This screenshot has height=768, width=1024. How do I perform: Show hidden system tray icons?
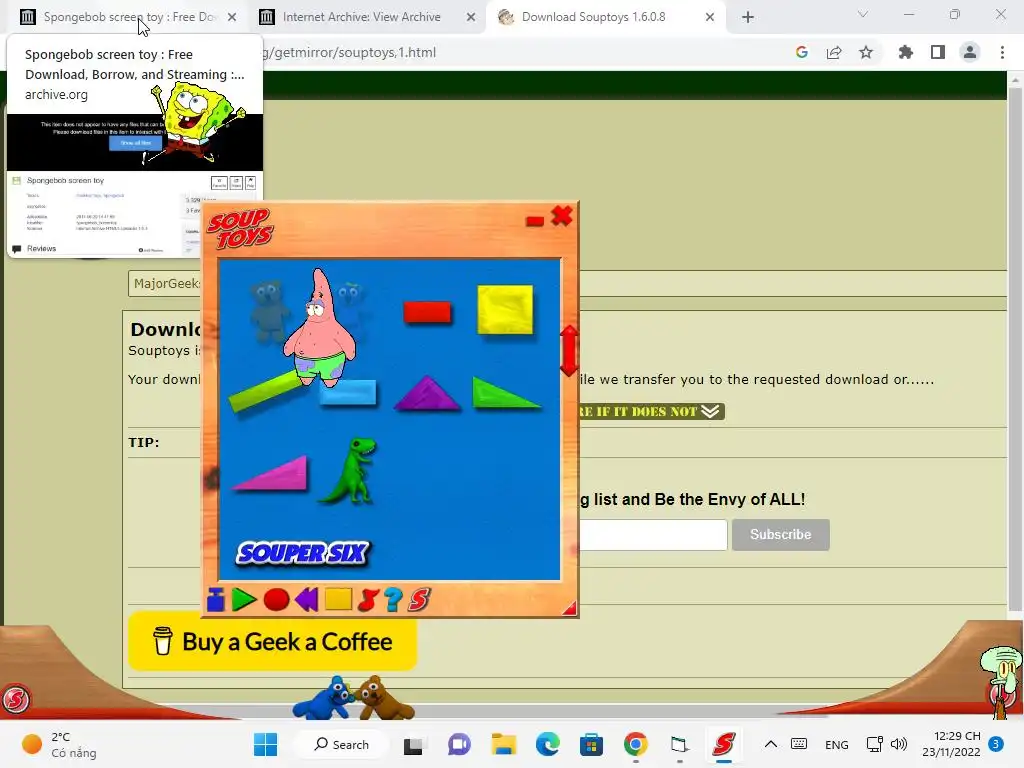point(771,744)
